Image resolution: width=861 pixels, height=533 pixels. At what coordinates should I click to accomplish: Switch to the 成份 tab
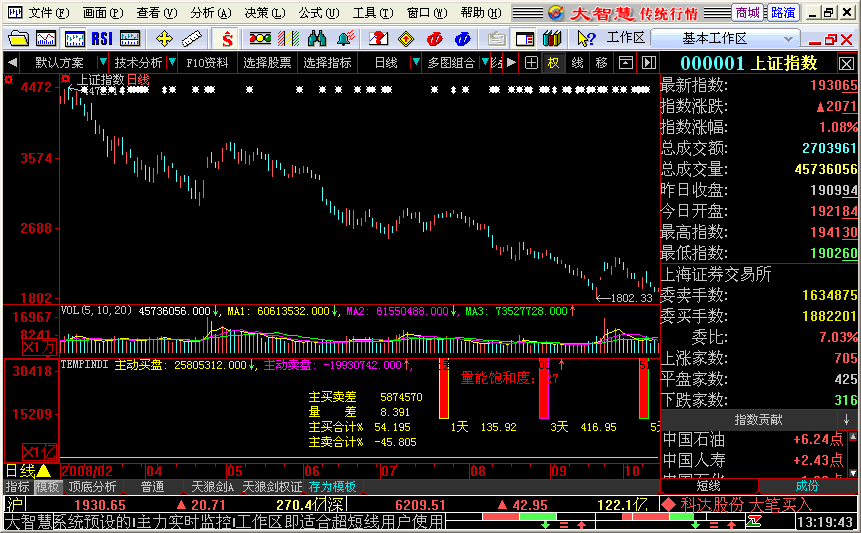pos(807,486)
